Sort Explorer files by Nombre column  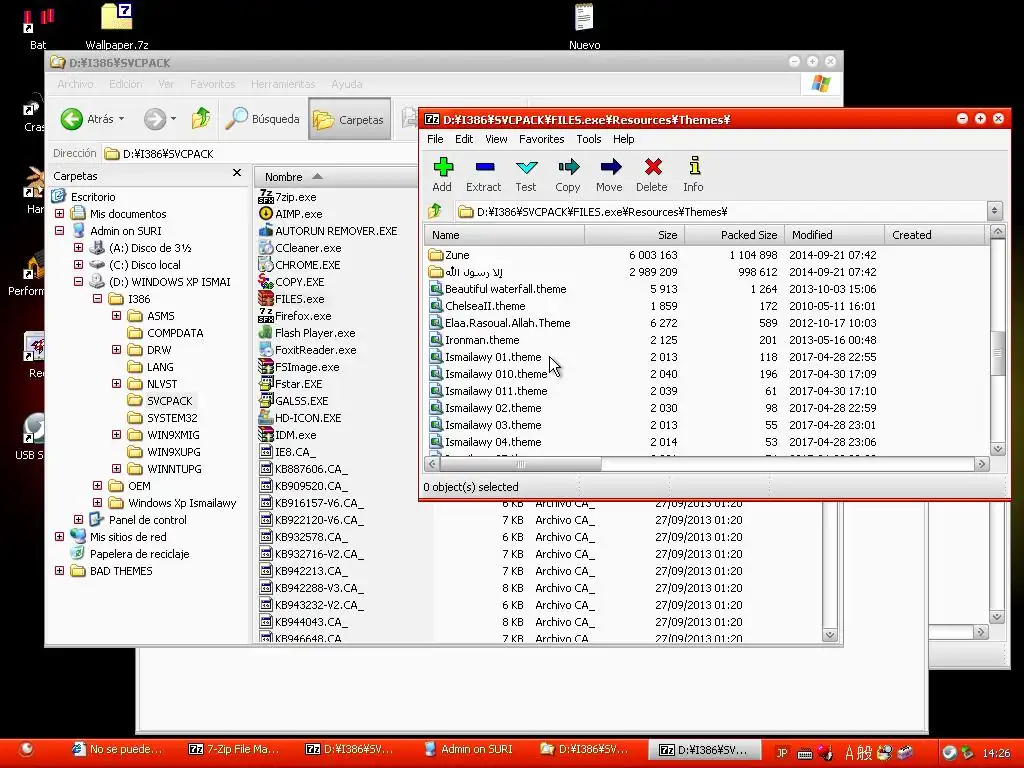click(x=336, y=177)
